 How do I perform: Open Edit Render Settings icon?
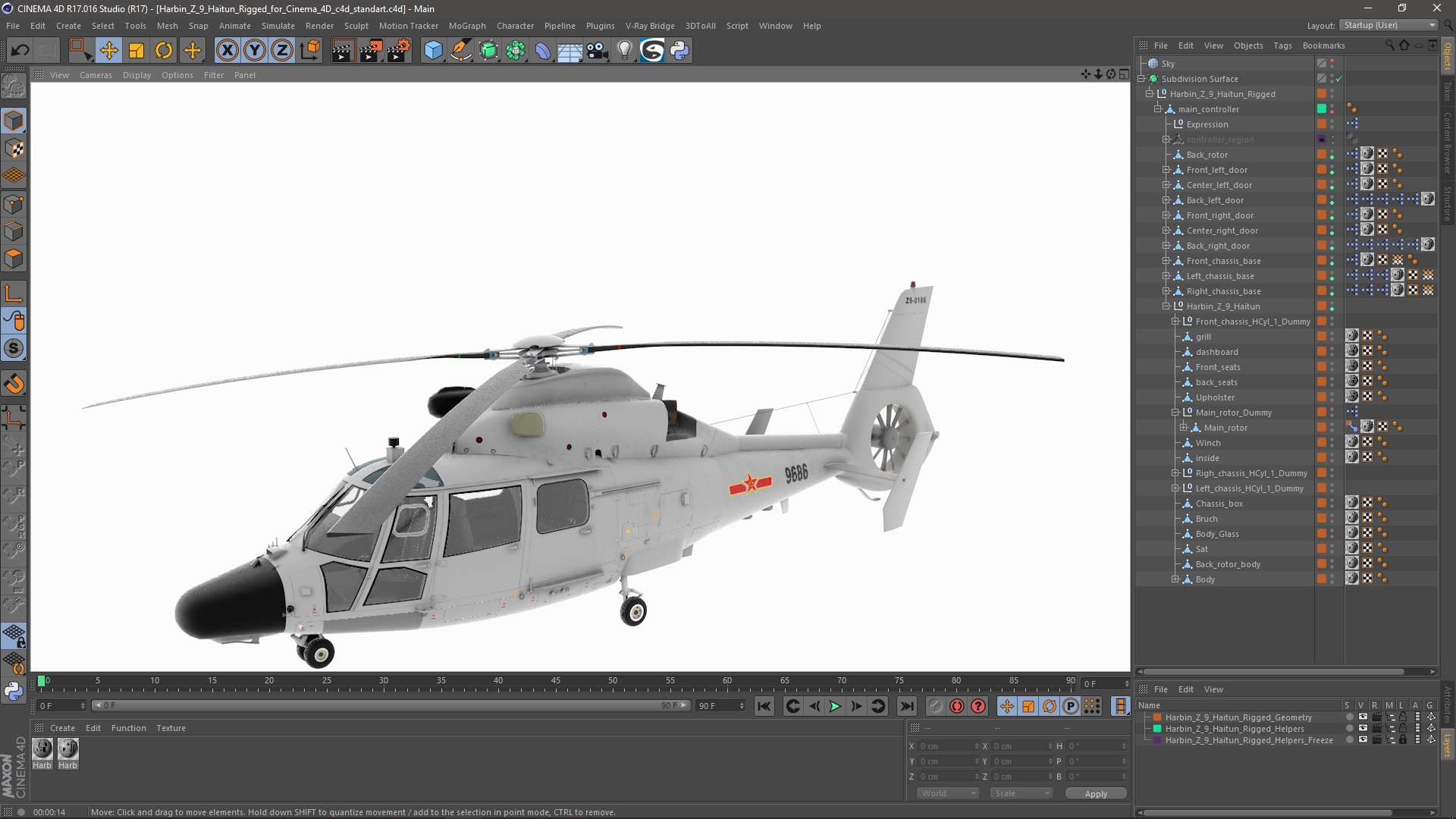pyautogui.click(x=399, y=51)
